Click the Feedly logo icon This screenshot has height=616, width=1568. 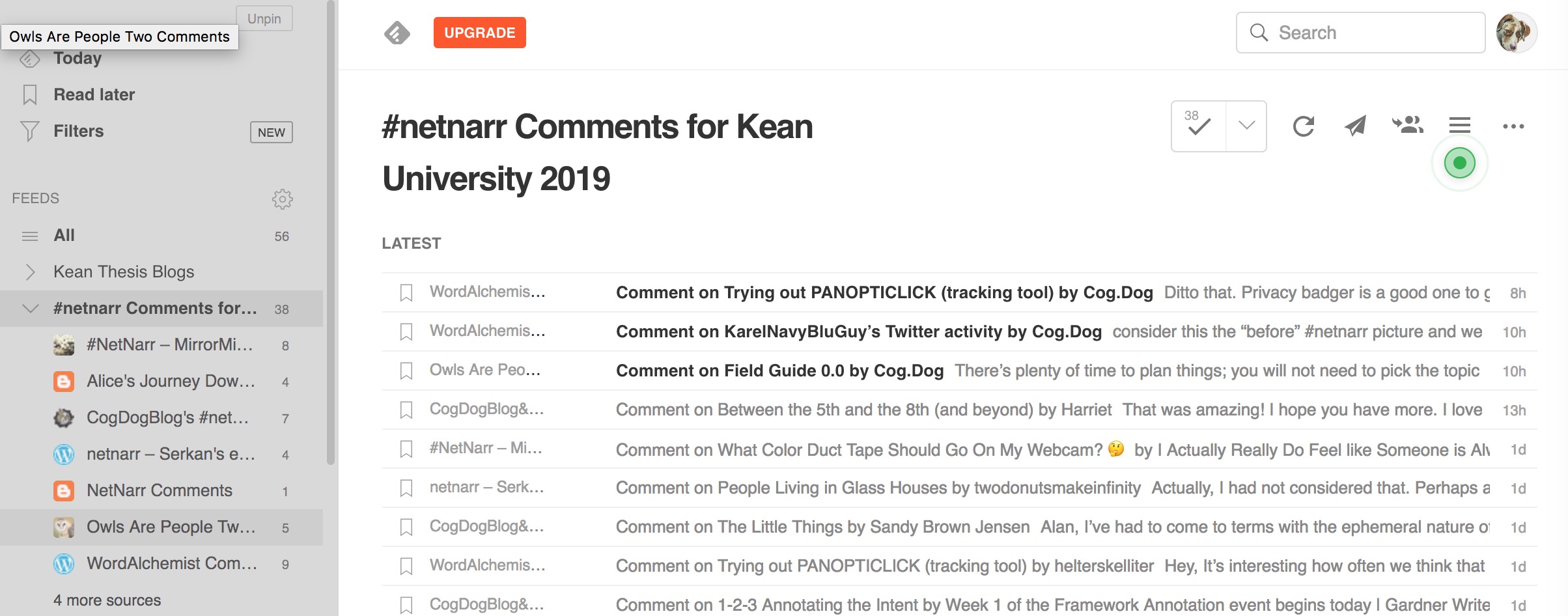(x=397, y=32)
